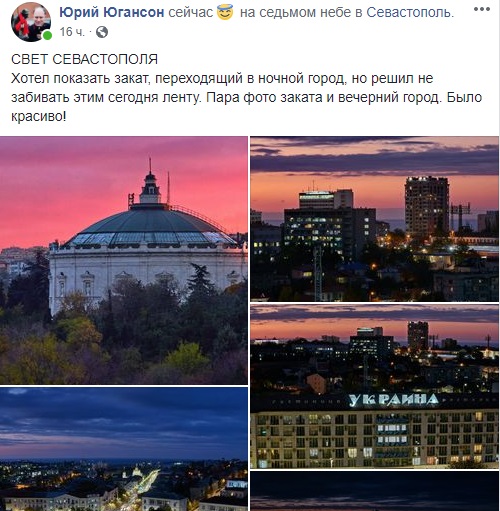Click the angel halo feeling emoji

(x=225, y=12)
